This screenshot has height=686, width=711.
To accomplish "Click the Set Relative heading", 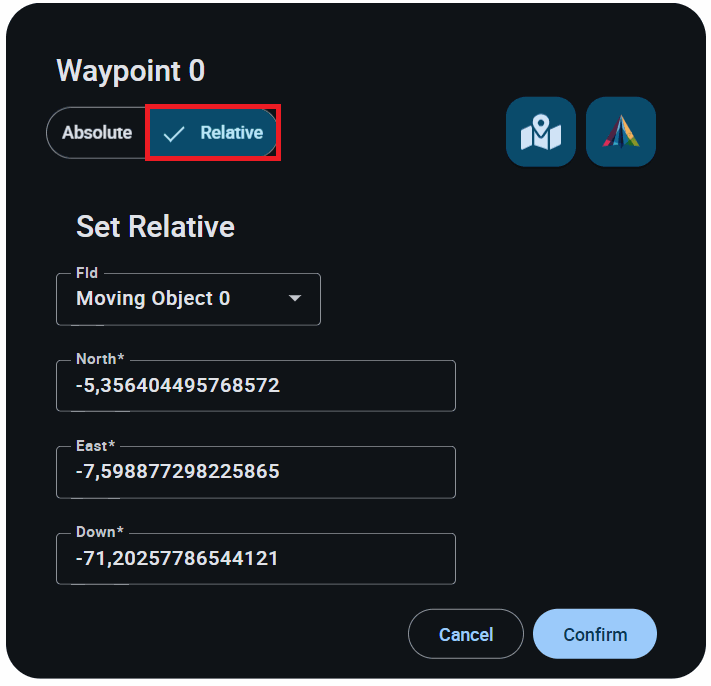I will (x=155, y=227).
